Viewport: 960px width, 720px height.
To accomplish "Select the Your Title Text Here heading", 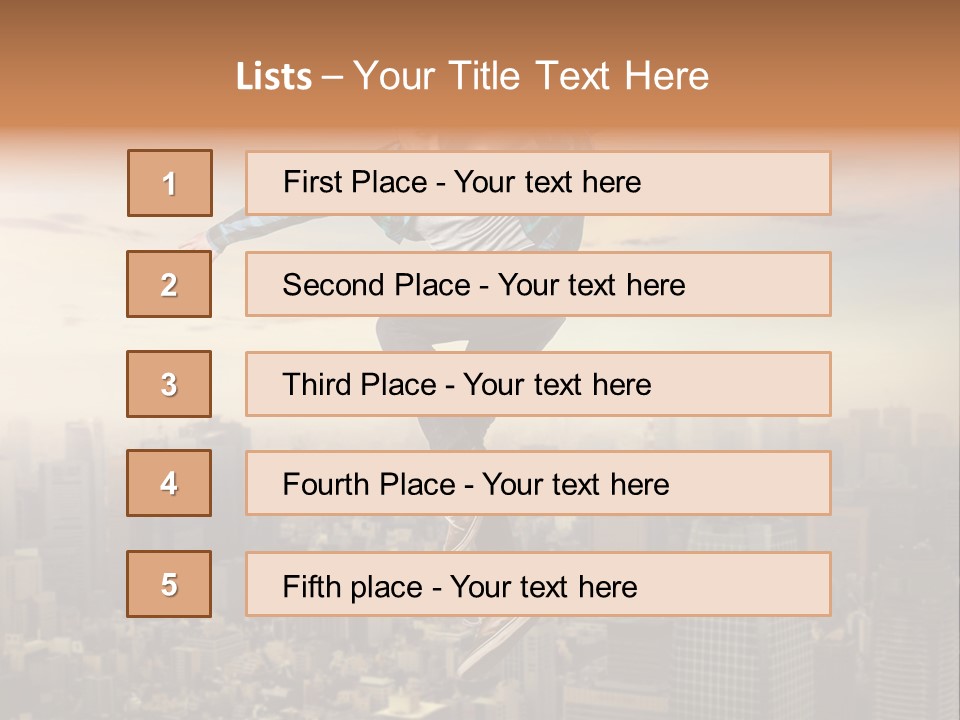I will tap(531, 77).
